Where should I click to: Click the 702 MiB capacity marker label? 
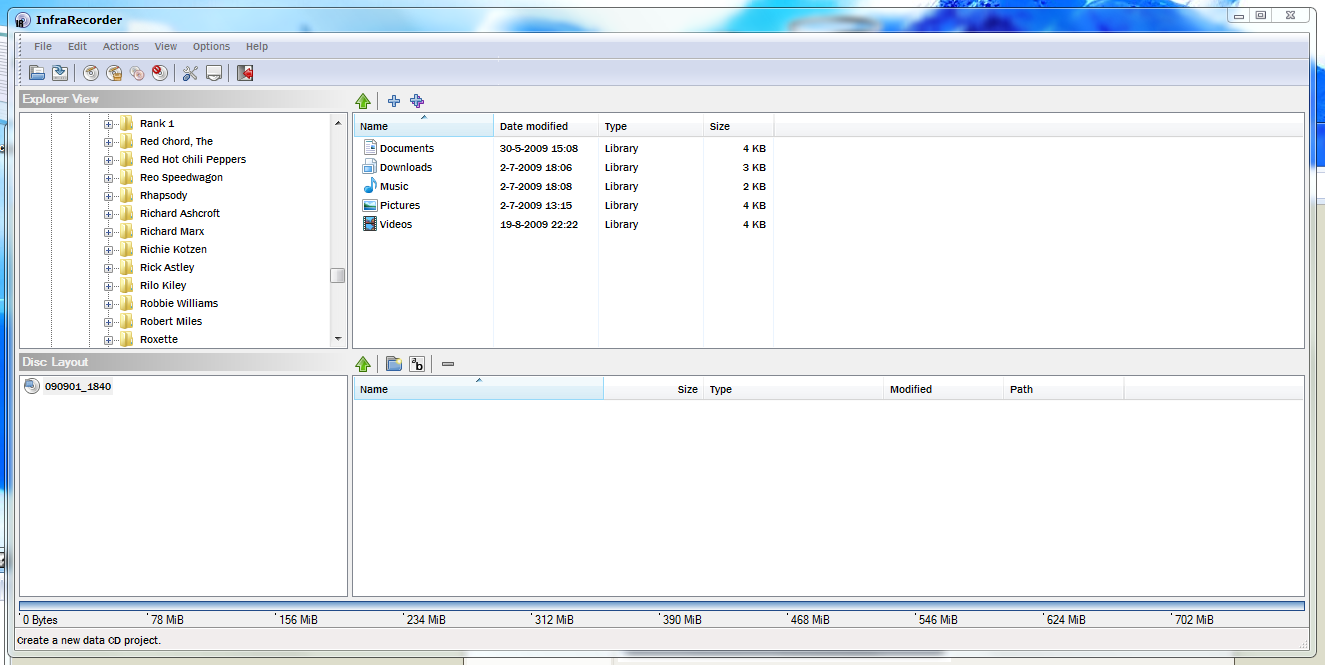coord(1194,620)
